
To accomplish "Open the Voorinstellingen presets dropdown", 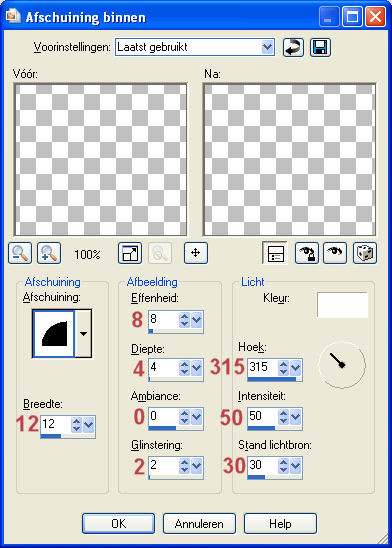I will [267, 47].
